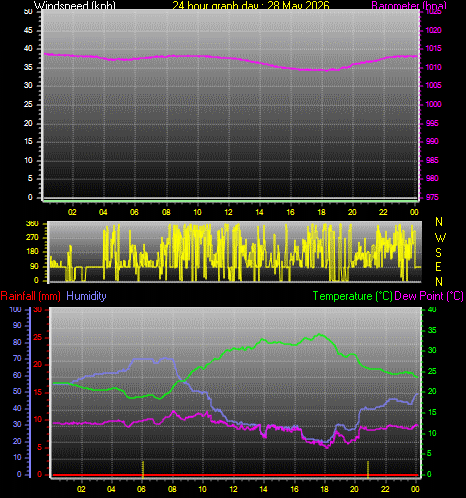The height and width of the screenshot is (498, 466).
Task: Click 70 on the blue humidity axis
Action: tap(17, 358)
